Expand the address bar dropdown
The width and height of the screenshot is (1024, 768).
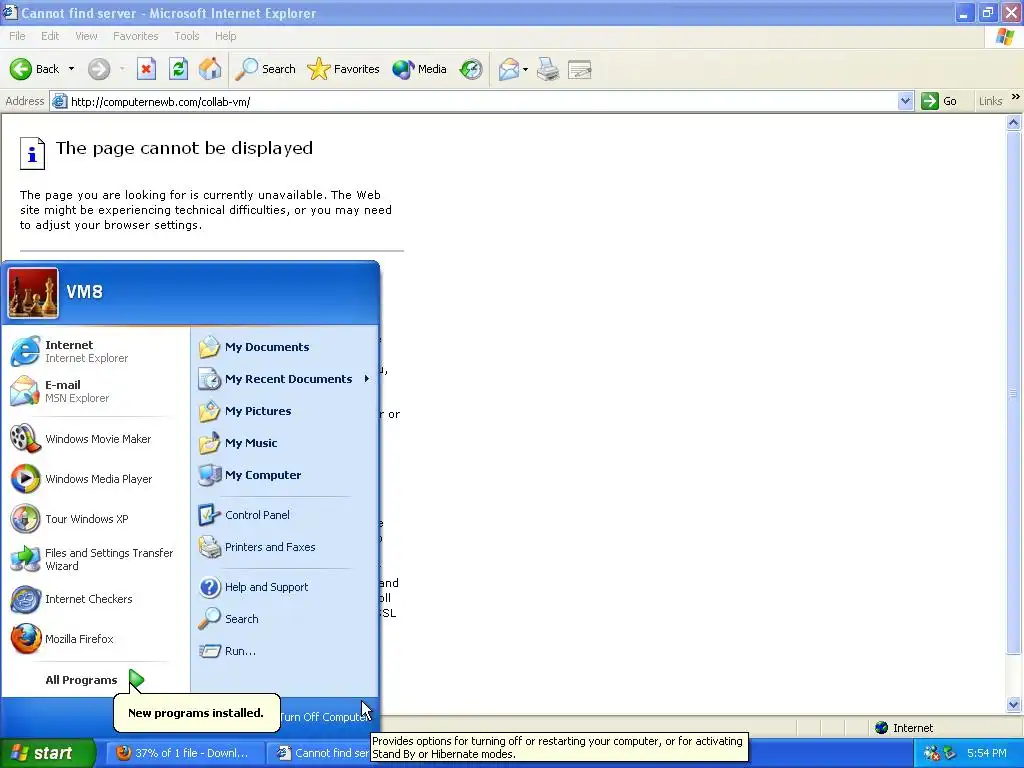[905, 101]
